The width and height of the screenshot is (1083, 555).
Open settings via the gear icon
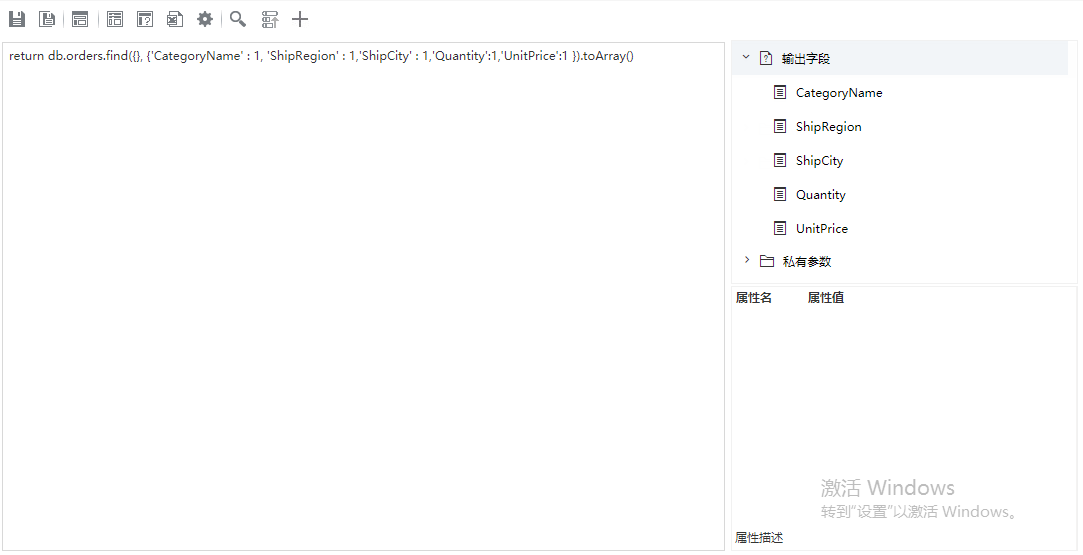point(205,19)
